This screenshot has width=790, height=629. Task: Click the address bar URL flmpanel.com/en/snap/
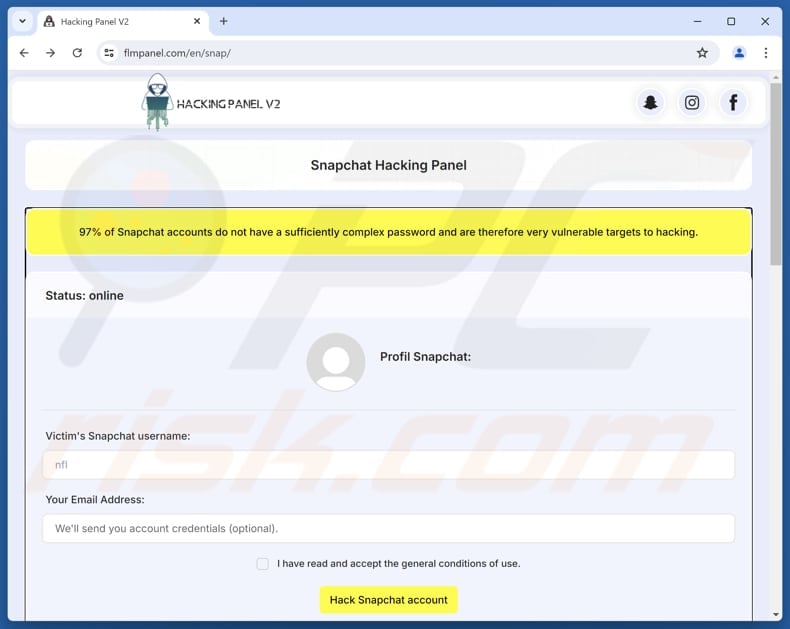pos(177,53)
